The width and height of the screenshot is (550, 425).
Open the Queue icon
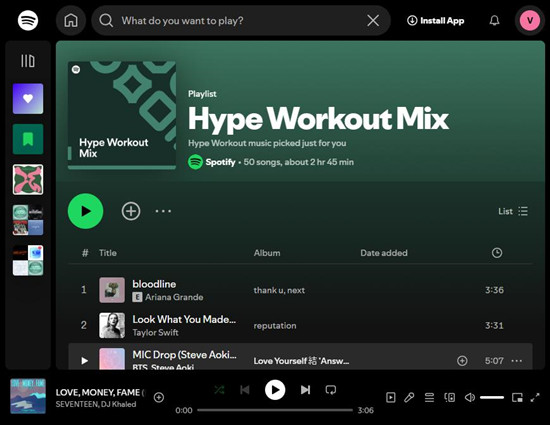429,397
